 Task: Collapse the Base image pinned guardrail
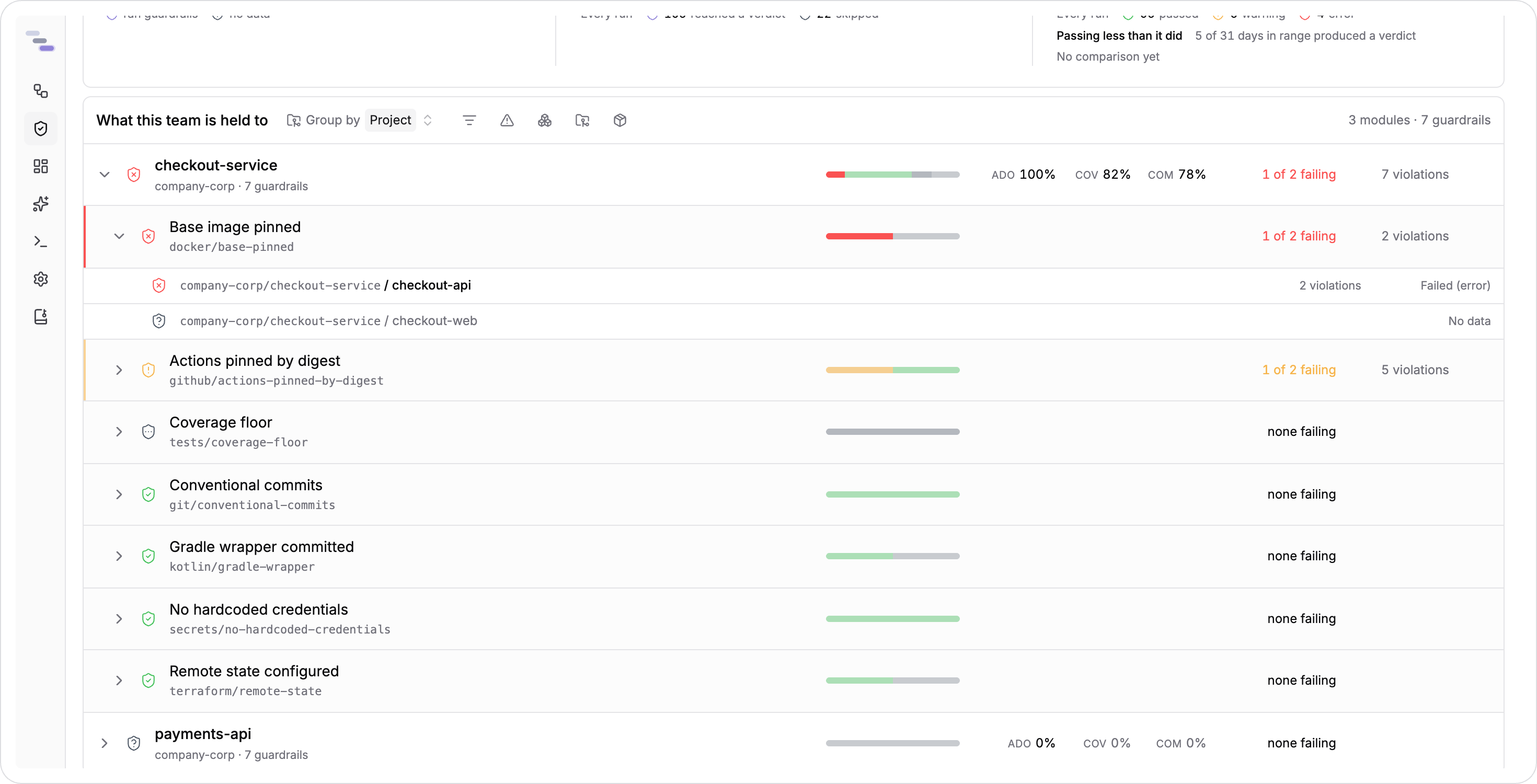point(119,236)
